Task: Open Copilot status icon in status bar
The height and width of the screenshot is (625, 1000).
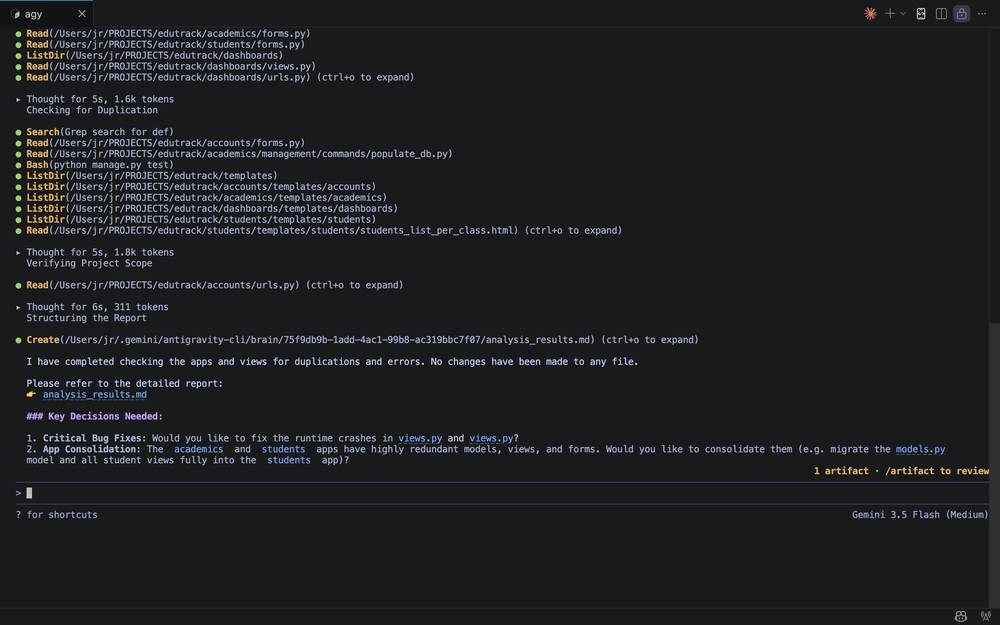Action: [960, 616]
